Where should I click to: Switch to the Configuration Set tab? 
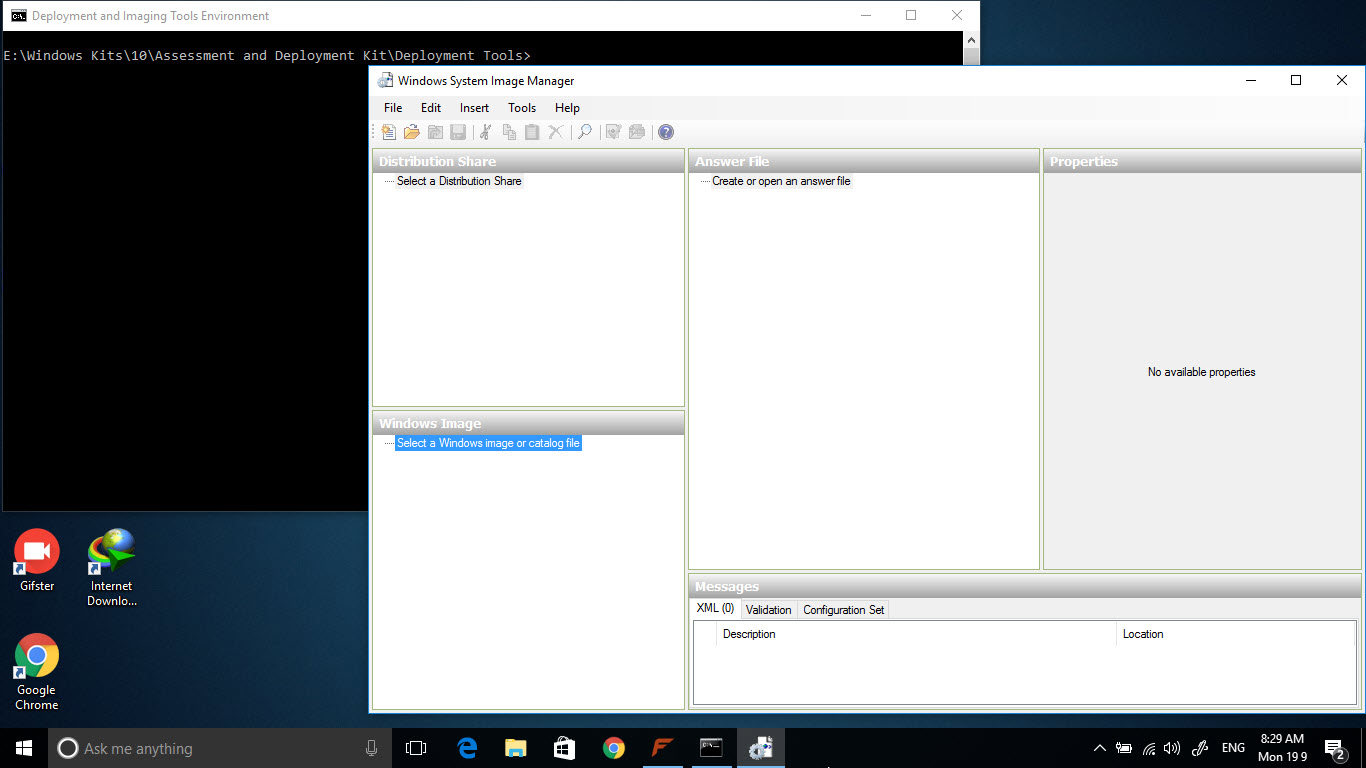pos(842,609)
